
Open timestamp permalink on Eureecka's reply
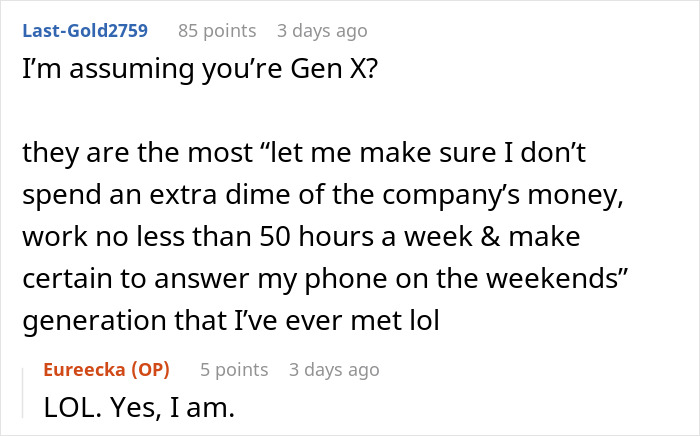pos(334,370)
